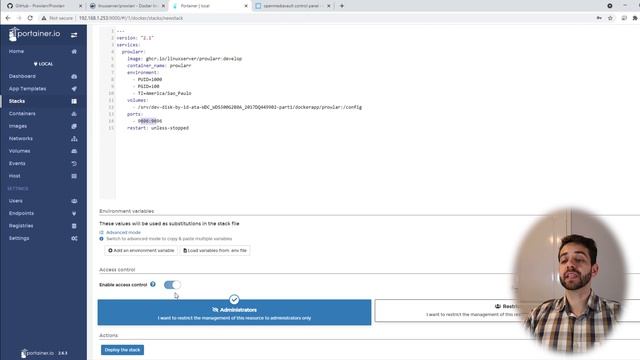Image resolution: width=640 pixels, height=360 pixels.
Task: Open Events page link
Action: click(17, 163)
